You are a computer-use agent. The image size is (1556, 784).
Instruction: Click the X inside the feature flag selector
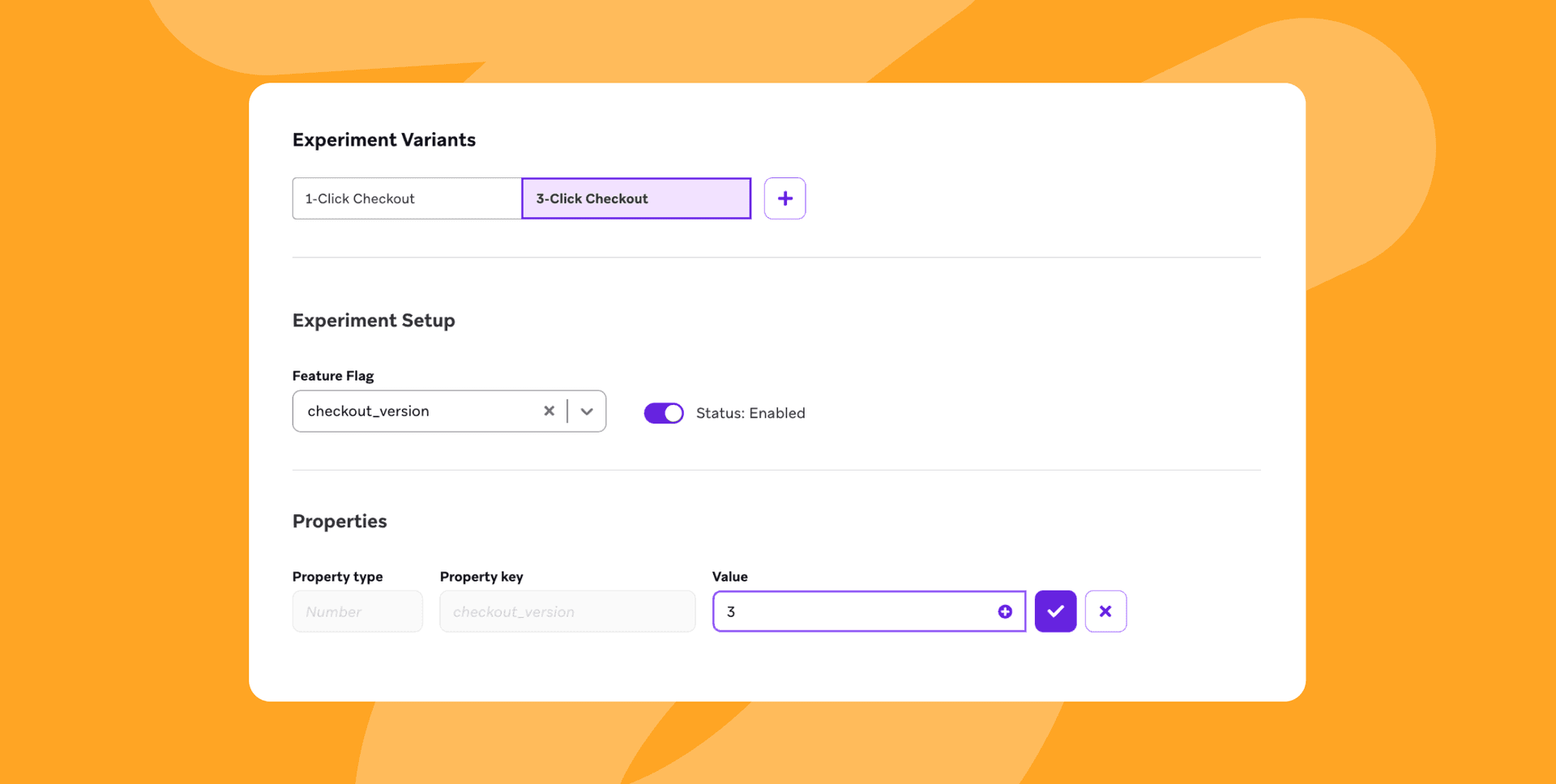tap(549, 411)
